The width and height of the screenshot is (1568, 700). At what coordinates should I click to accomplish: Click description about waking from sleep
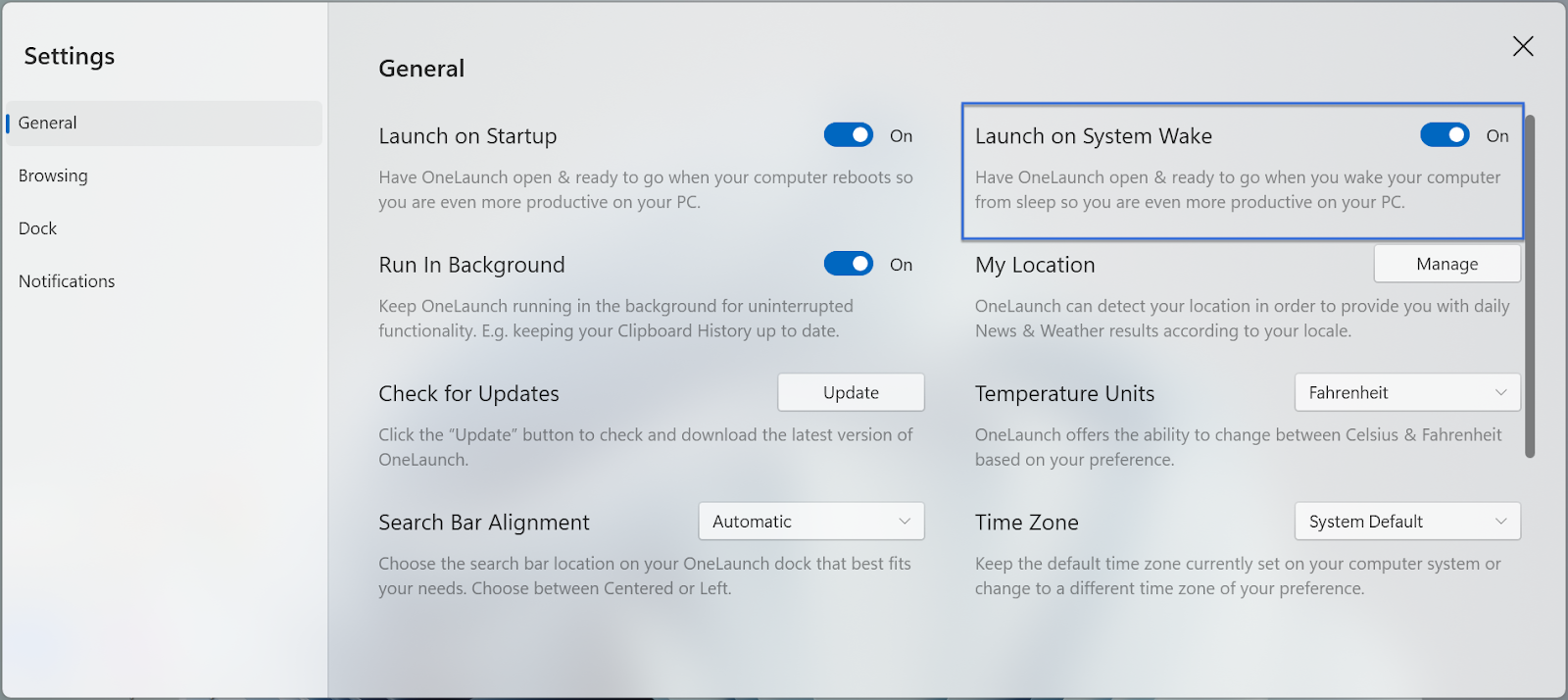(1238, 189)
